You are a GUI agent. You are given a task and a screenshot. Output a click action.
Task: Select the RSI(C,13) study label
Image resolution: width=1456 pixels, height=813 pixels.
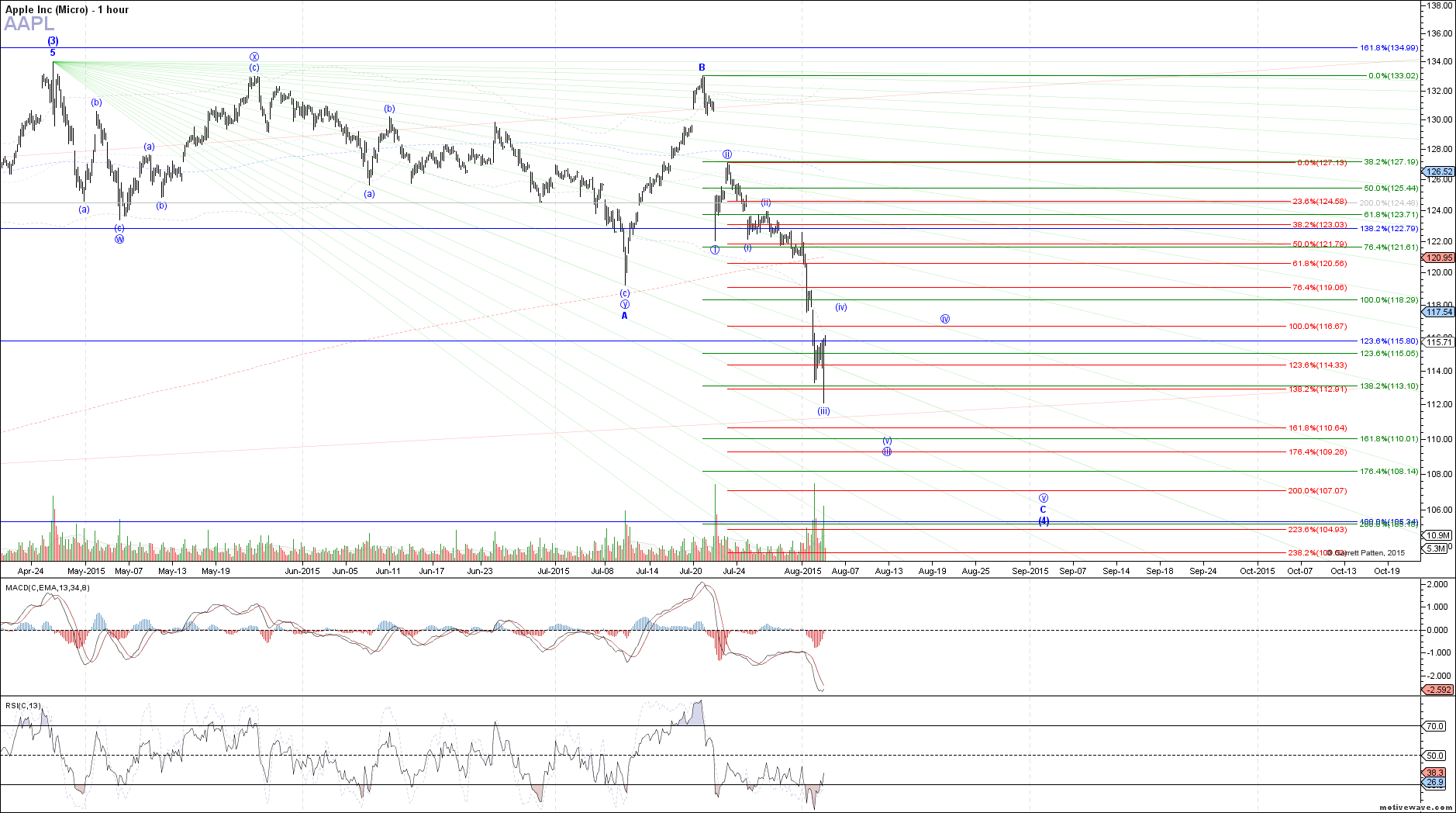(x=23, y=705)
